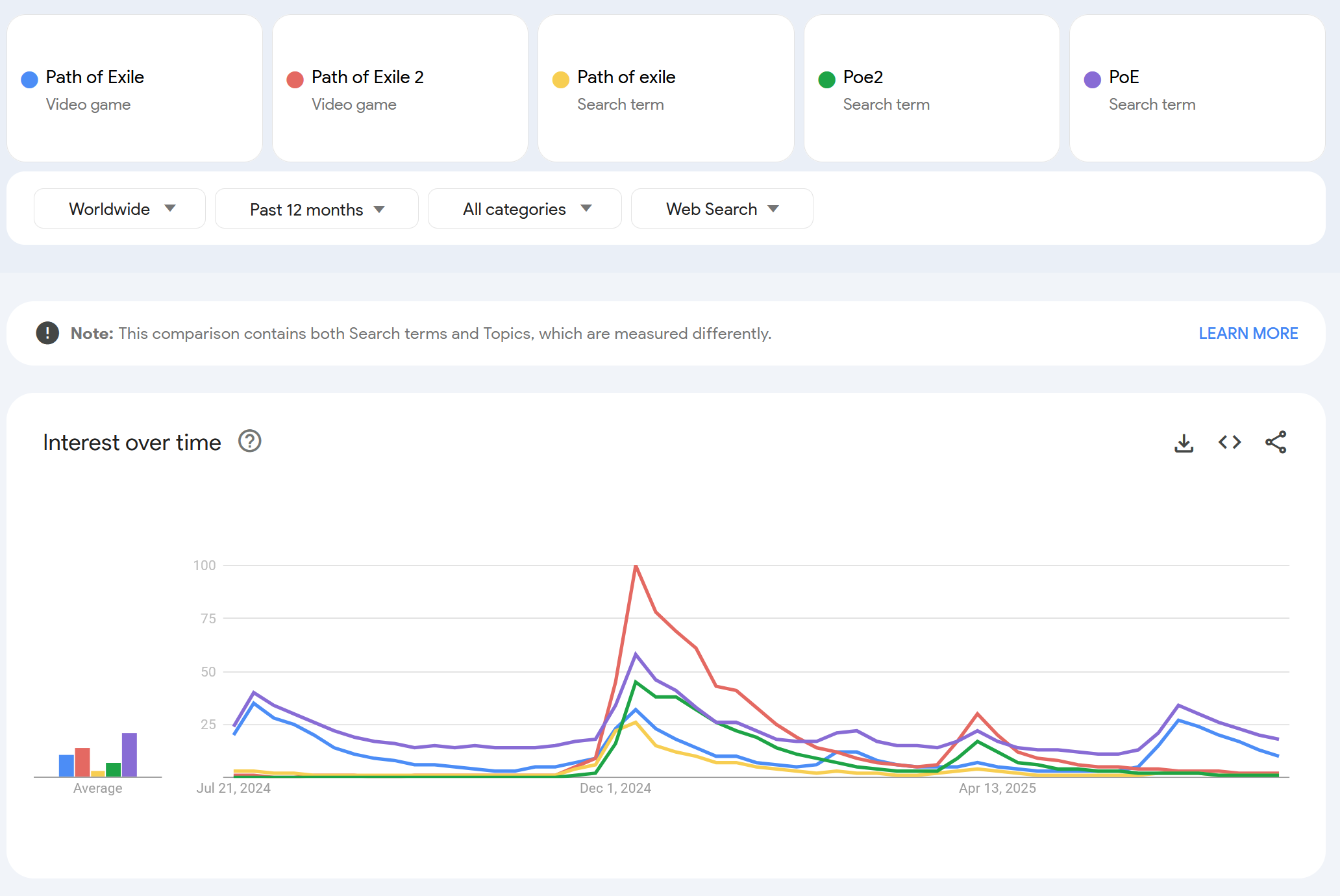The height and width of the screenshot is (896, 1340).
Task: Open the Past 12 months dropdown
Action: (316, 208)
